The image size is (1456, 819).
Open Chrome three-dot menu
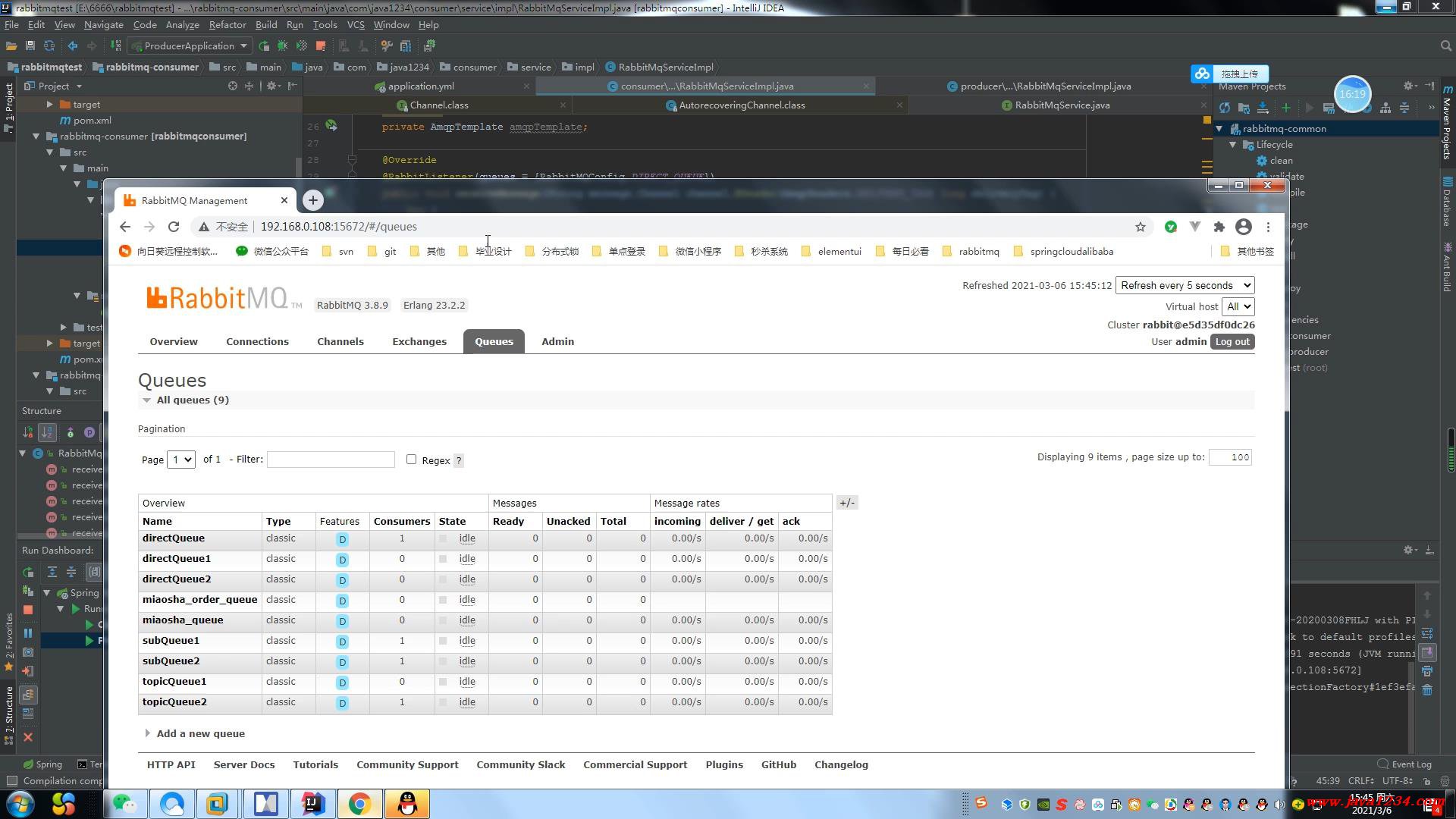point(1268,226)
